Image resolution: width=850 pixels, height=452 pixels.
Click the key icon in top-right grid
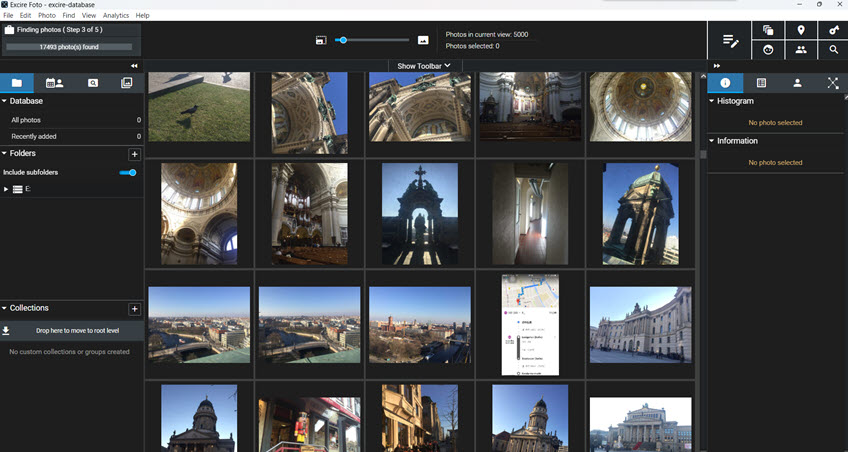pyautogui.click(x=834, y=30)
